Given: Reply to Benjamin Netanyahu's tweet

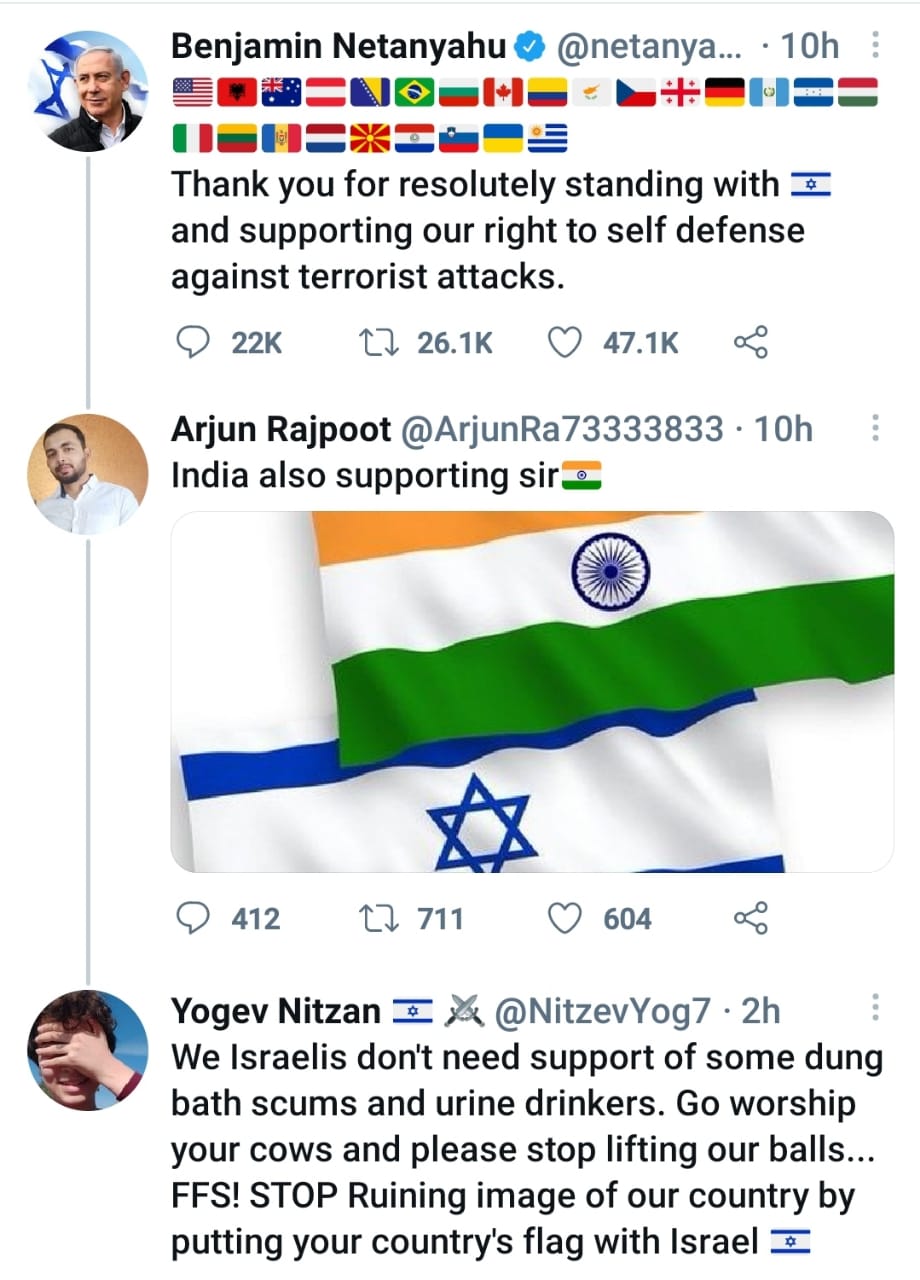Looking at the screenshot, I should point(191,344).
